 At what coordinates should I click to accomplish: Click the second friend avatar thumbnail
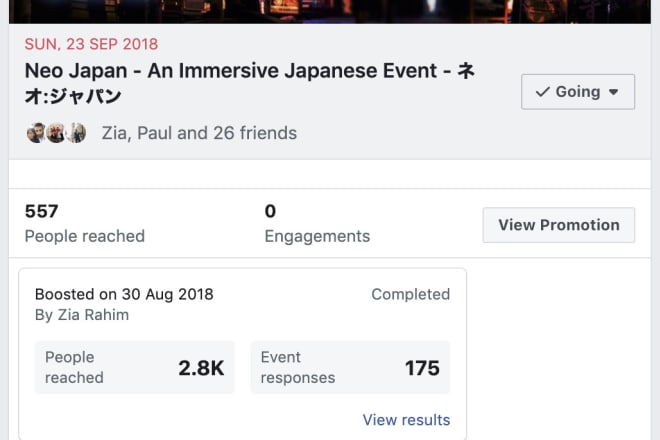pos(56,133)
